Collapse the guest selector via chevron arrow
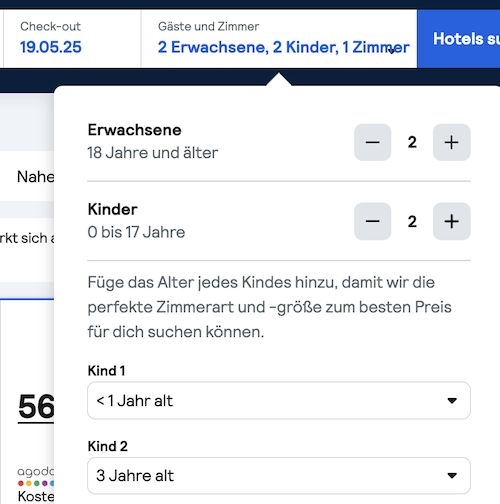This screenshot has width=500, height=504. pos(392,51)
